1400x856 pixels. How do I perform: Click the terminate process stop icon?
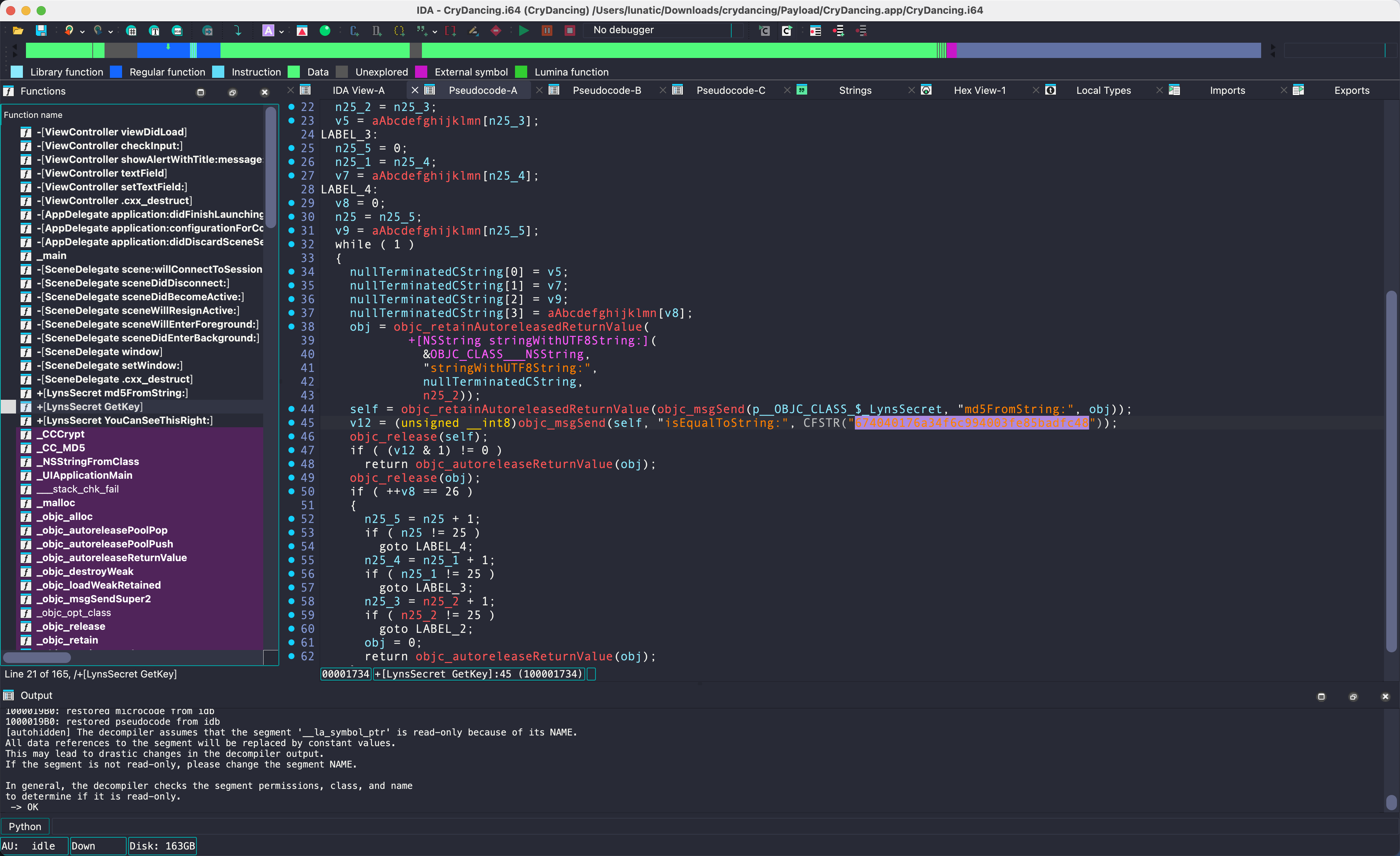(x=569, y=31)
